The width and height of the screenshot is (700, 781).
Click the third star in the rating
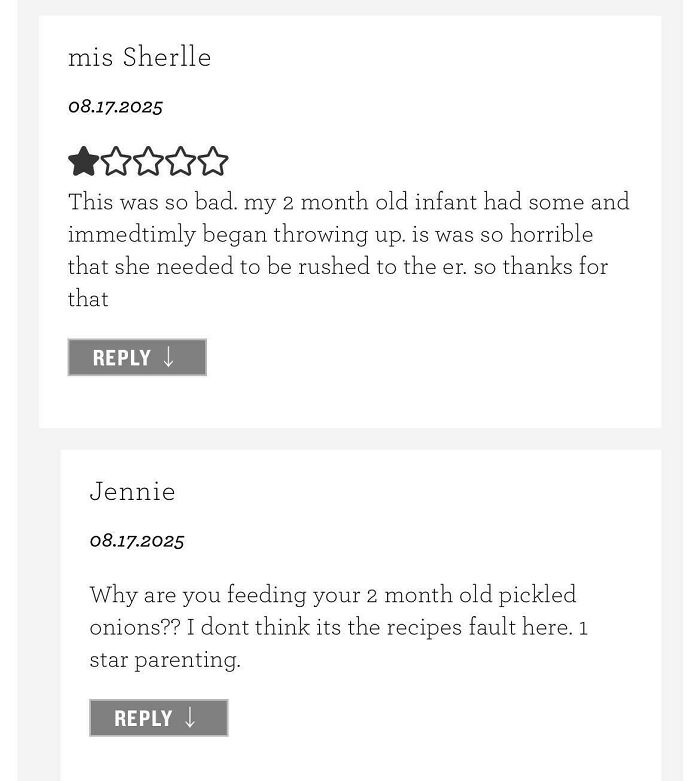pos(148,161)
